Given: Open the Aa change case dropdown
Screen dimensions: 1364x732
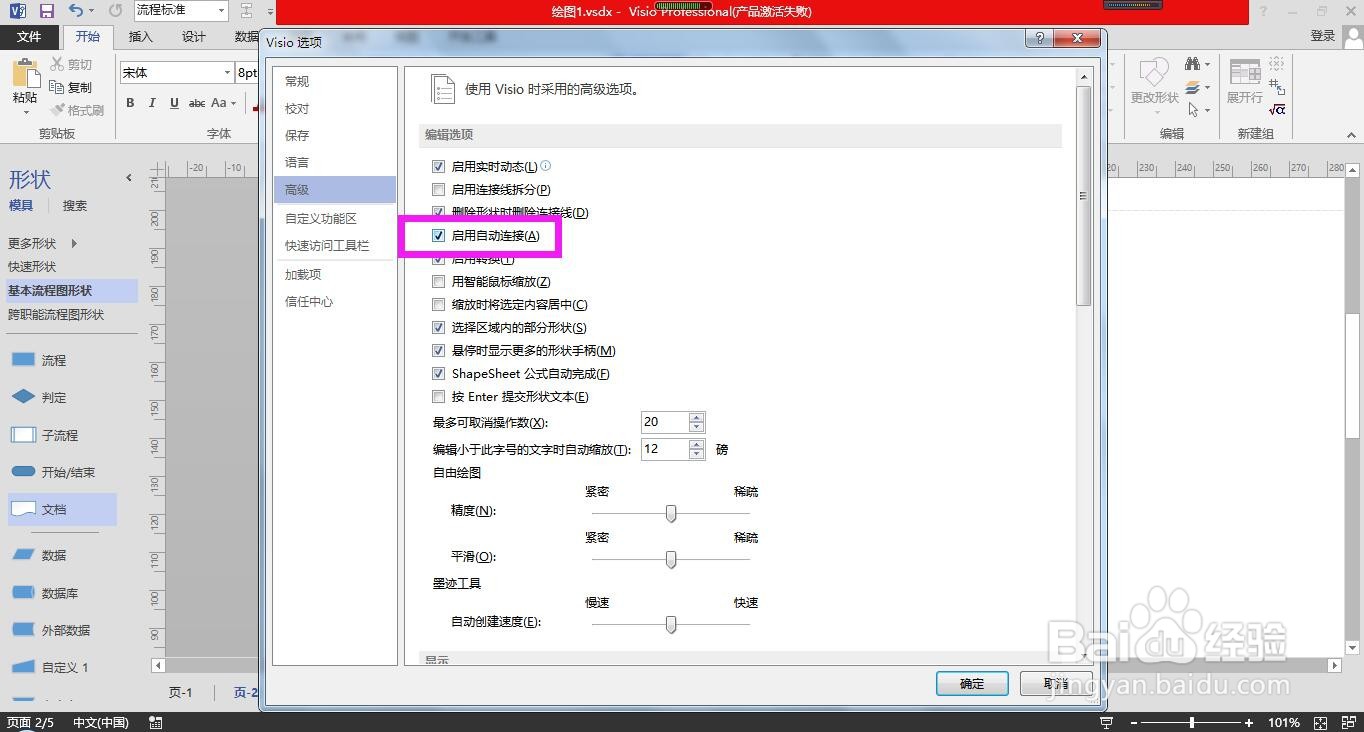Looking at the screenshot, I should click(x=233, y=103).
